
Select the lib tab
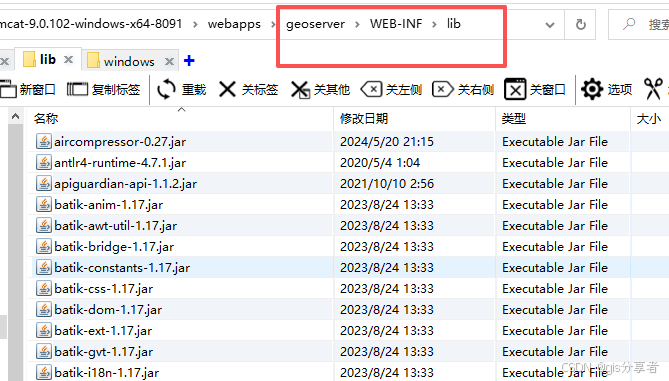pos(48,59)
